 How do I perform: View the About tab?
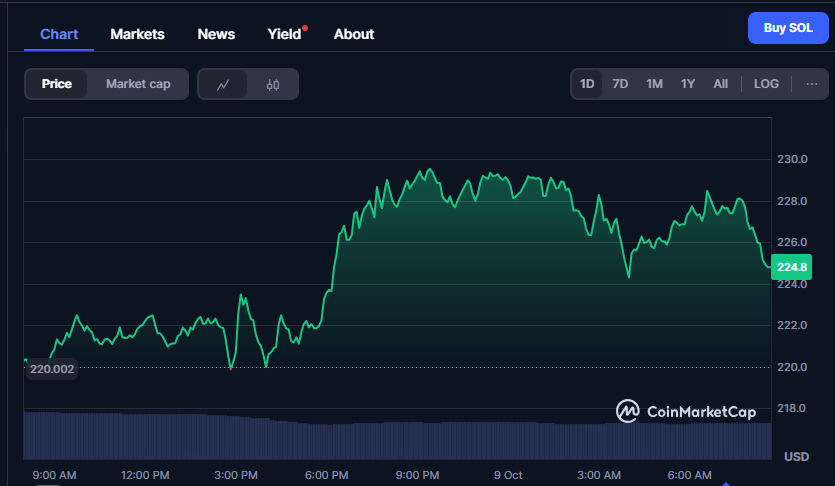pyautogui.click(x=354, y=34)
